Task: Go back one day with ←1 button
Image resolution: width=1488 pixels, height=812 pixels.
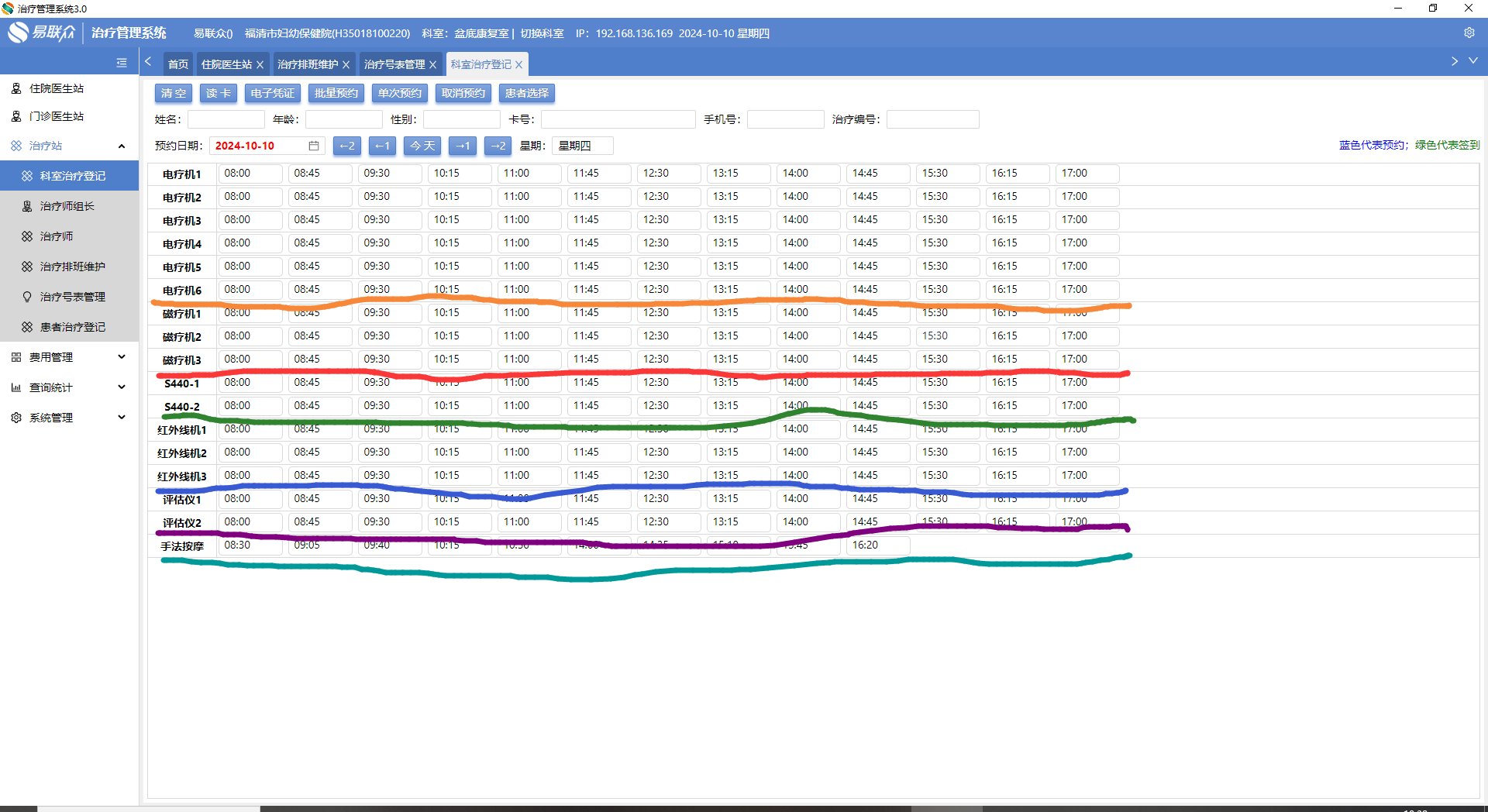Action: 382,146
